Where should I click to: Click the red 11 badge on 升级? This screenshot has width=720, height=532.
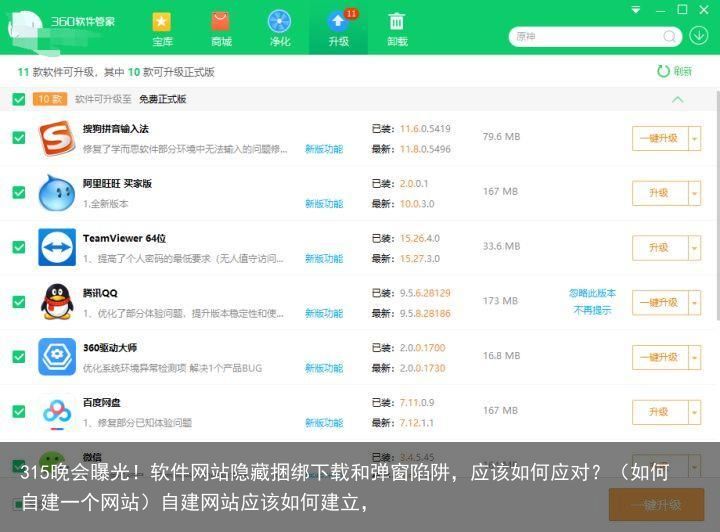click(x=351, y=14)
